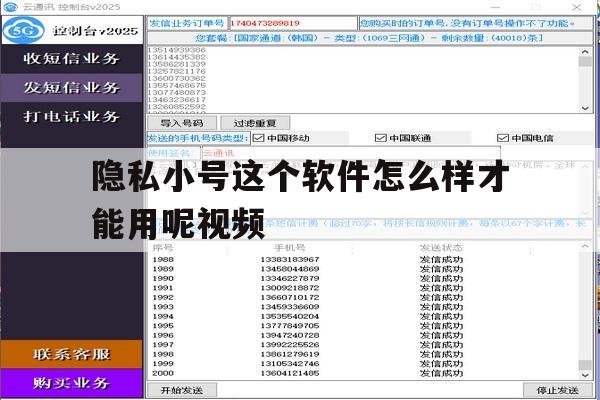Click 停止发送 button
600x400 pixels.
pyautogui.click(x=558, y=390)
